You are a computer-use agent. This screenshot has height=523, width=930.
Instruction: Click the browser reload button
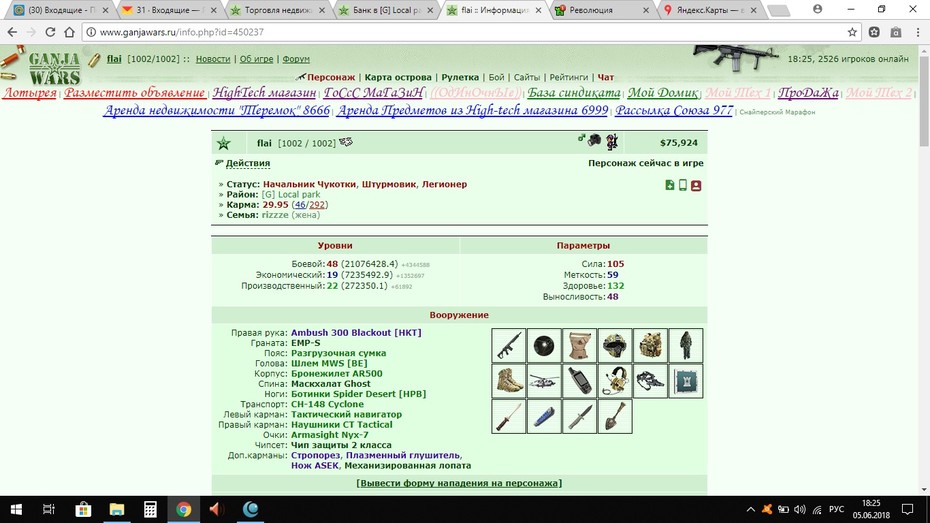pos(50,32)
